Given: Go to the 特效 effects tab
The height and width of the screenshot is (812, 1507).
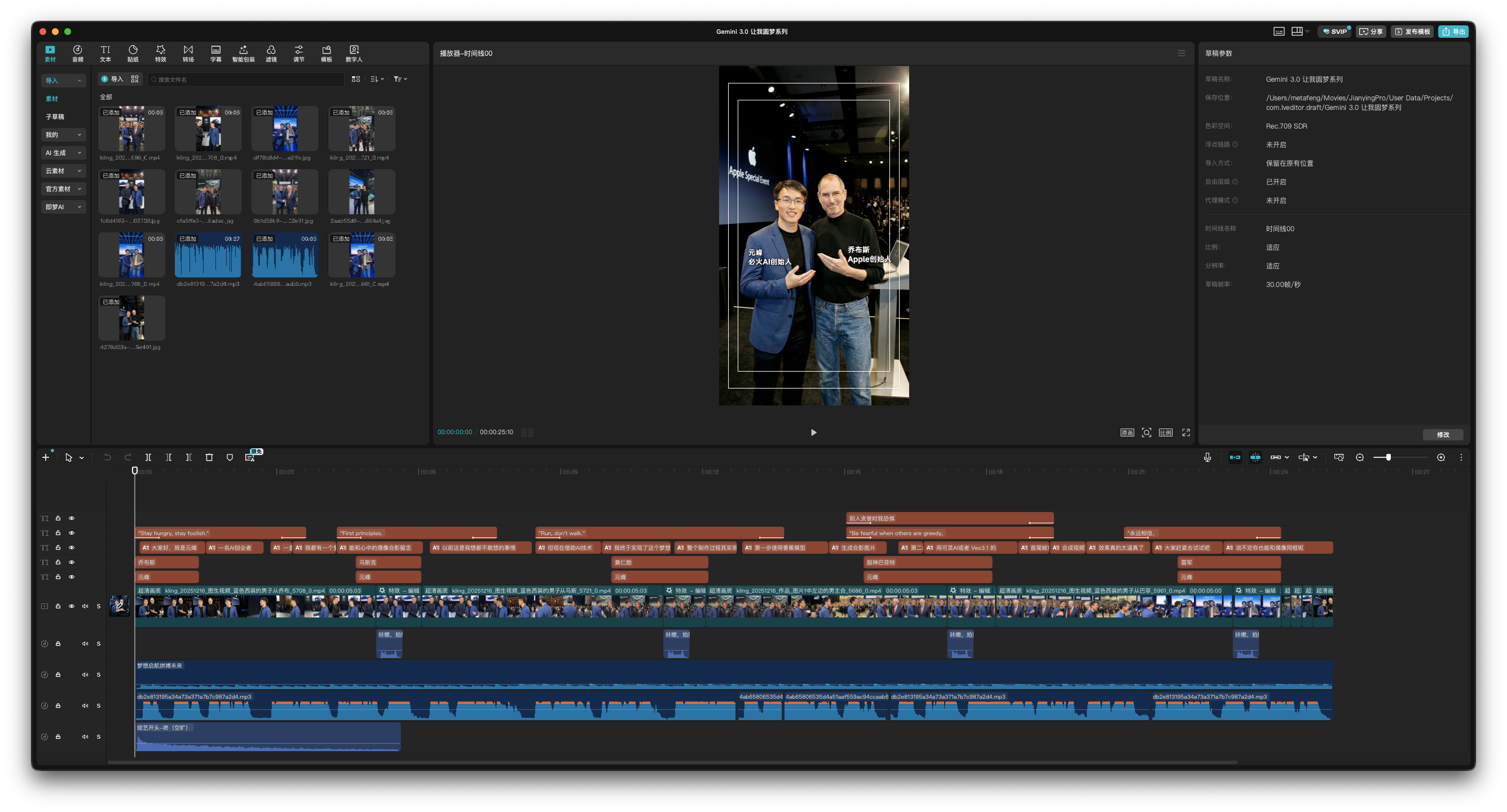Looking at the screenshot, I should (x=160, y=53).
